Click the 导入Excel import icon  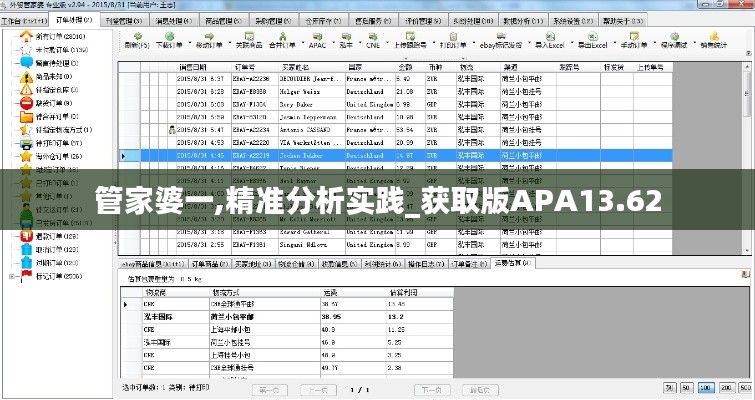point(550,37)
